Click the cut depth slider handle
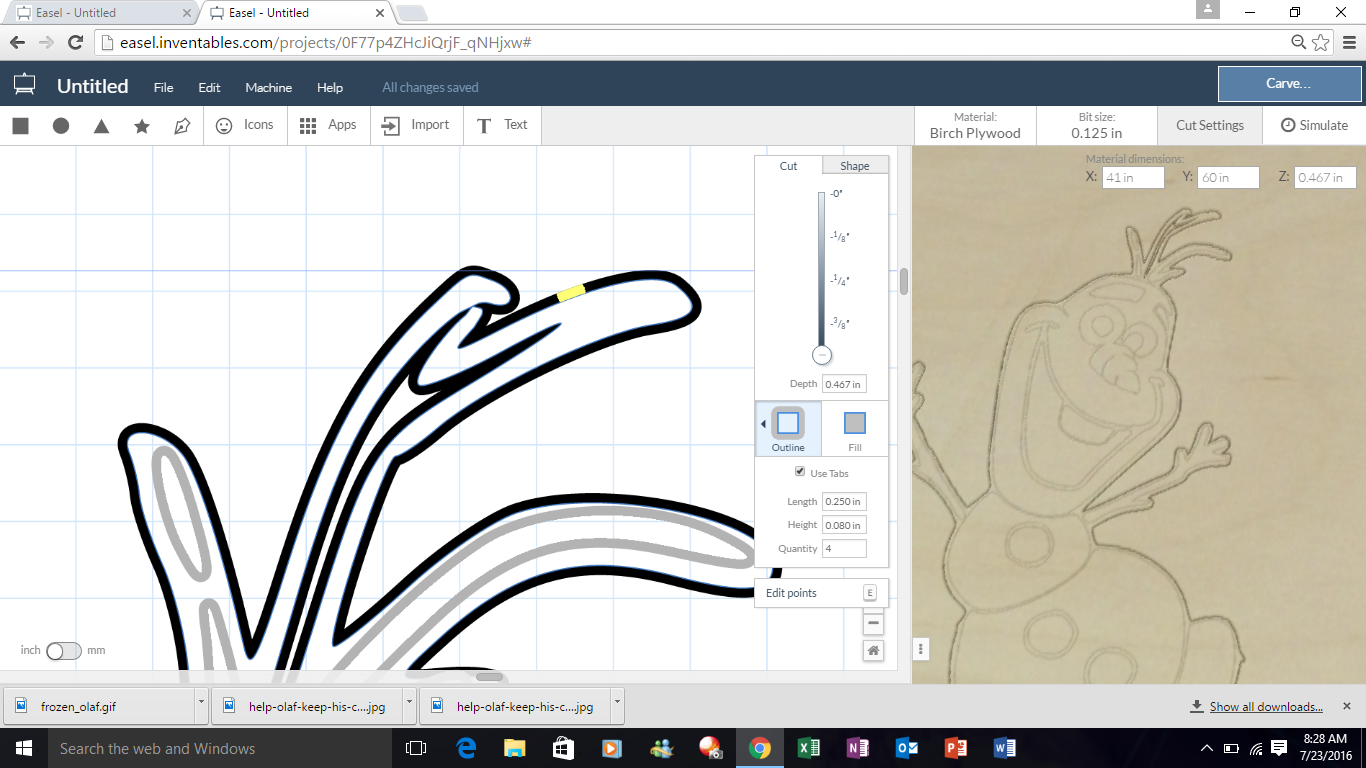Viewport: 1366px width, 768px height. coord(822,355)
